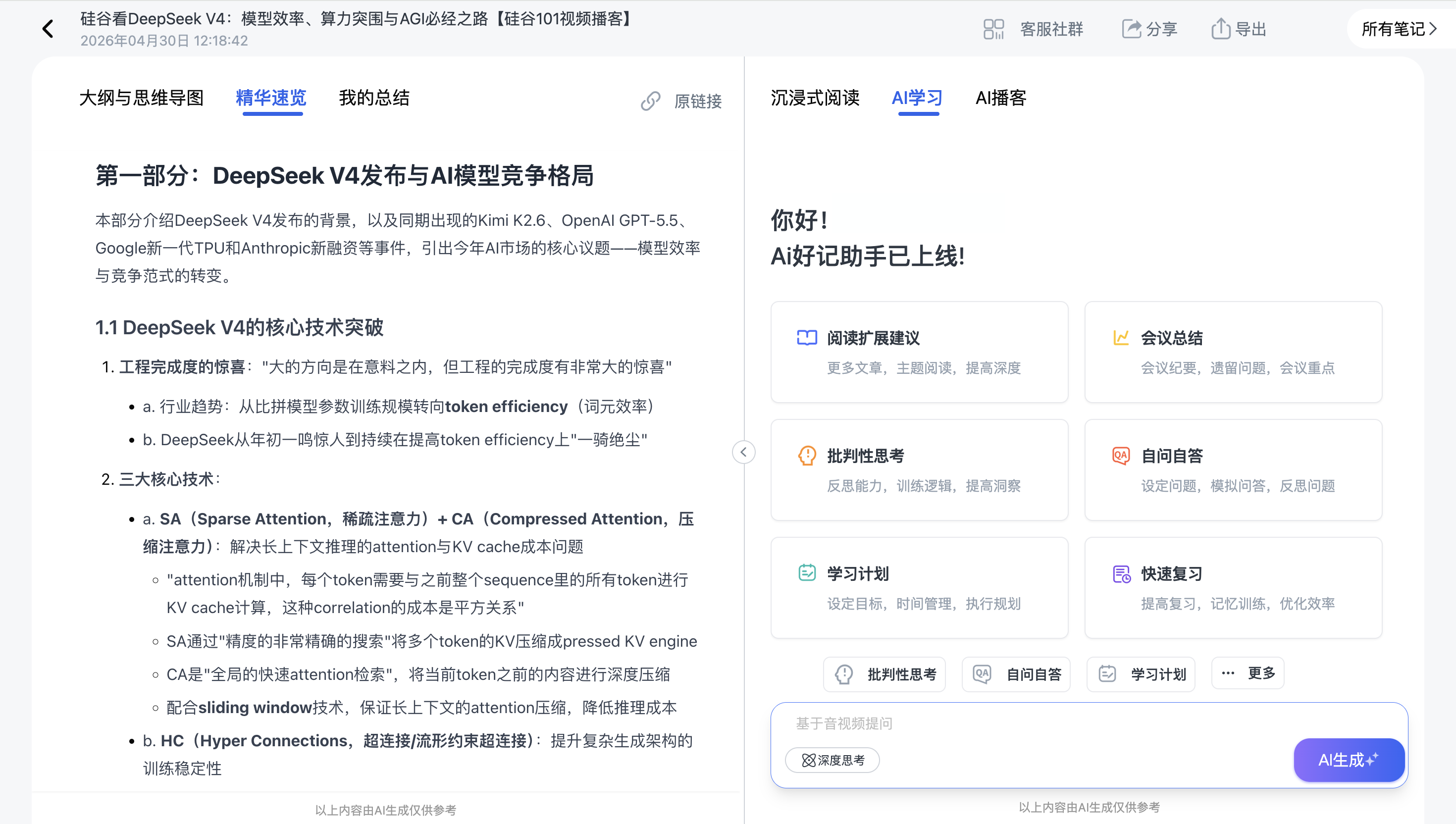Go back using the left arrow icon
Screen dimensions: 1456x824
point(48,29)
